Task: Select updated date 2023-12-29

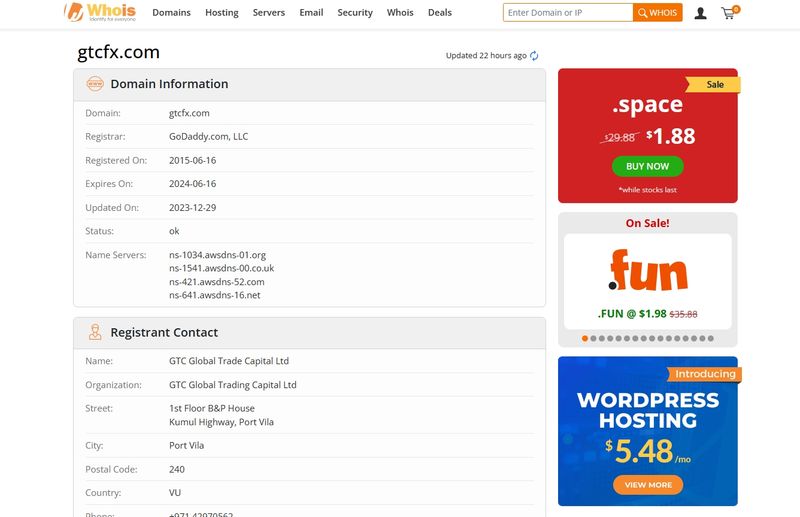Action: point(192,208)
